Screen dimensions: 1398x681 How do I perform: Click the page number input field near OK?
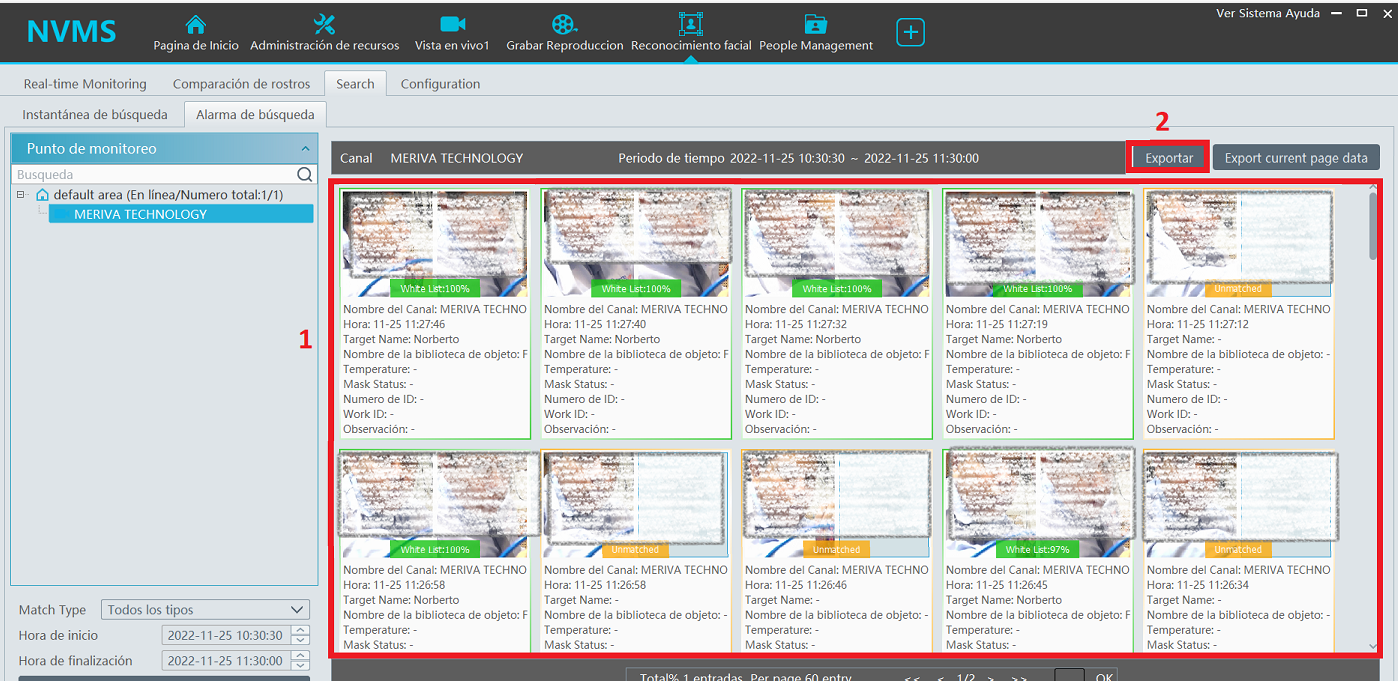1072,676
